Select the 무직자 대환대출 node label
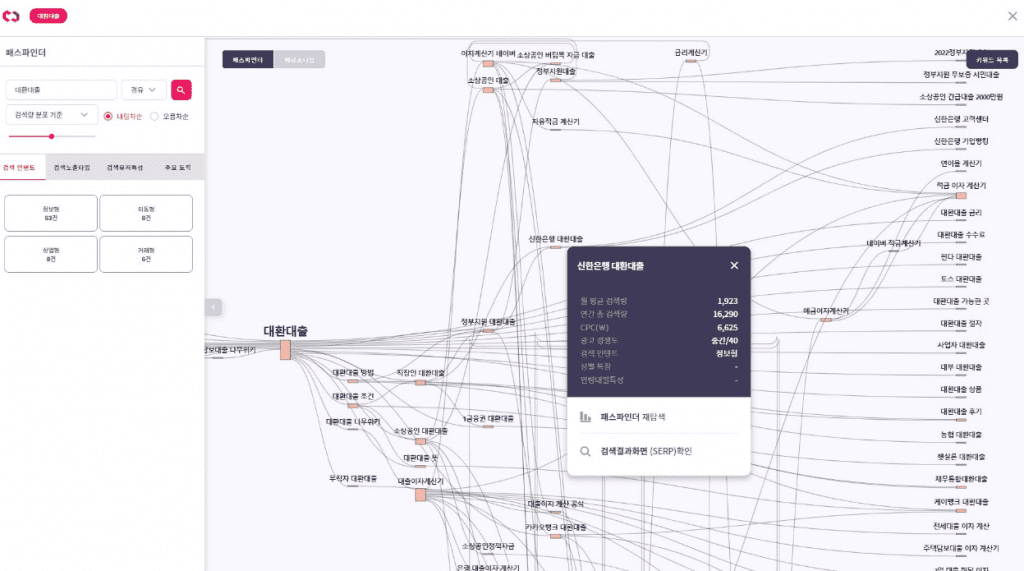This screenshot has height=571, width=1024. (x=353, y=479)
